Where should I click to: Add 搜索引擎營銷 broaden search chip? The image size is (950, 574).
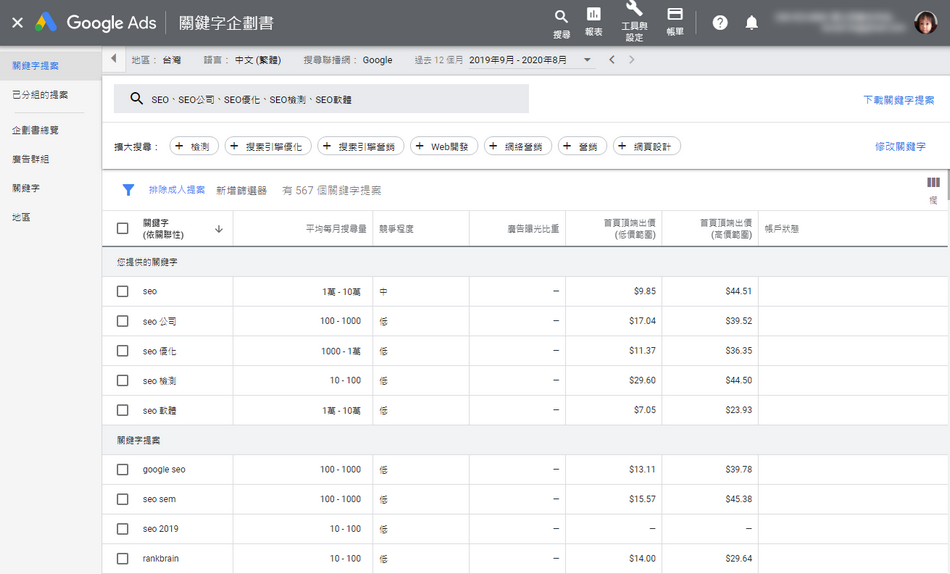tap(360, 146)
